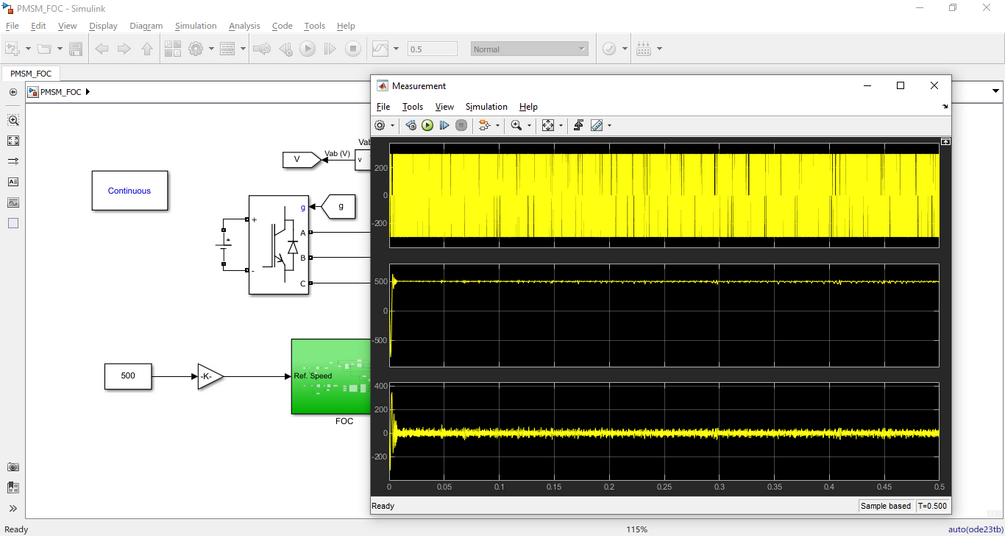Select the green FOC subsystem block
The width and height of the screenshot is (1005, 536).
(x=331, y=376)
